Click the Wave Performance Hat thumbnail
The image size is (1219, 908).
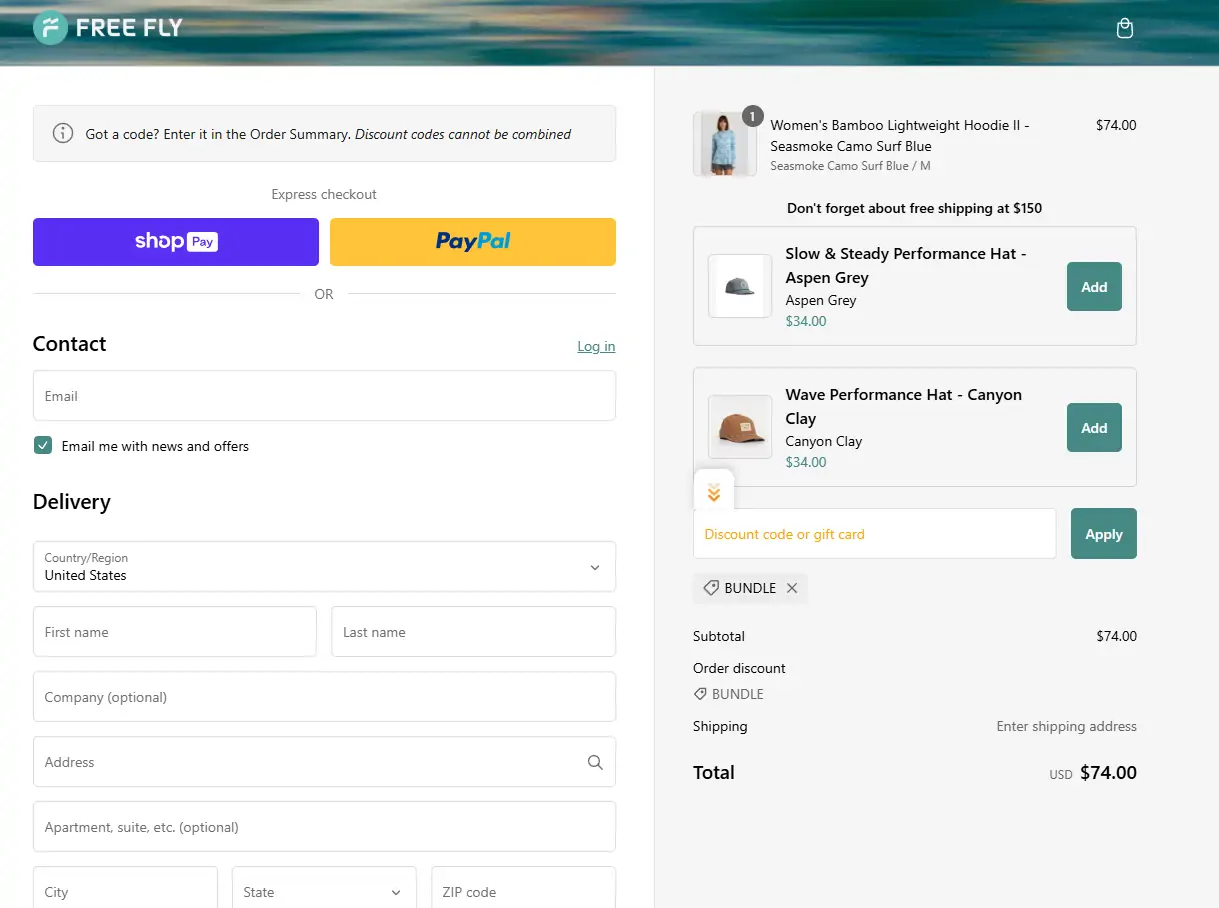(x=740, y=427)
